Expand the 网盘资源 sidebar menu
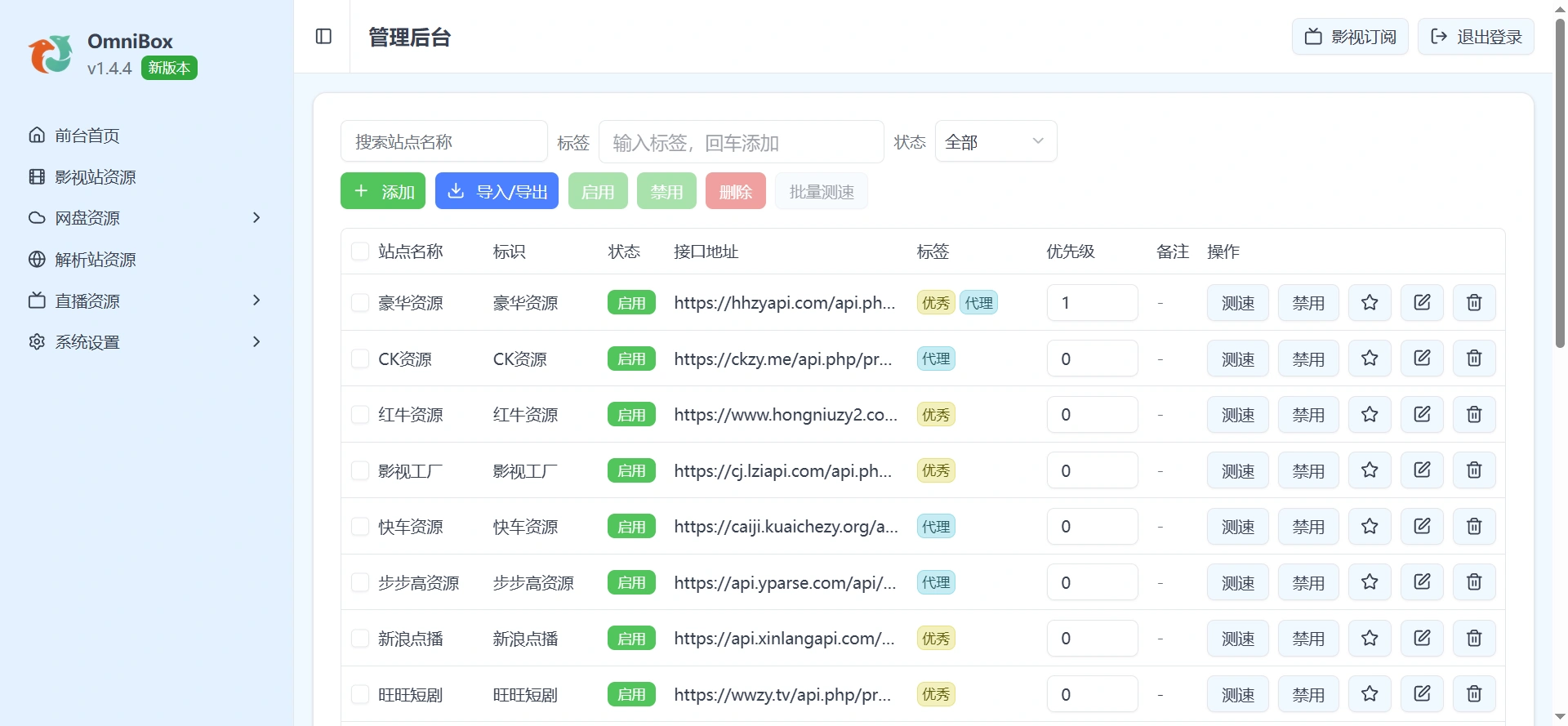 146,218
